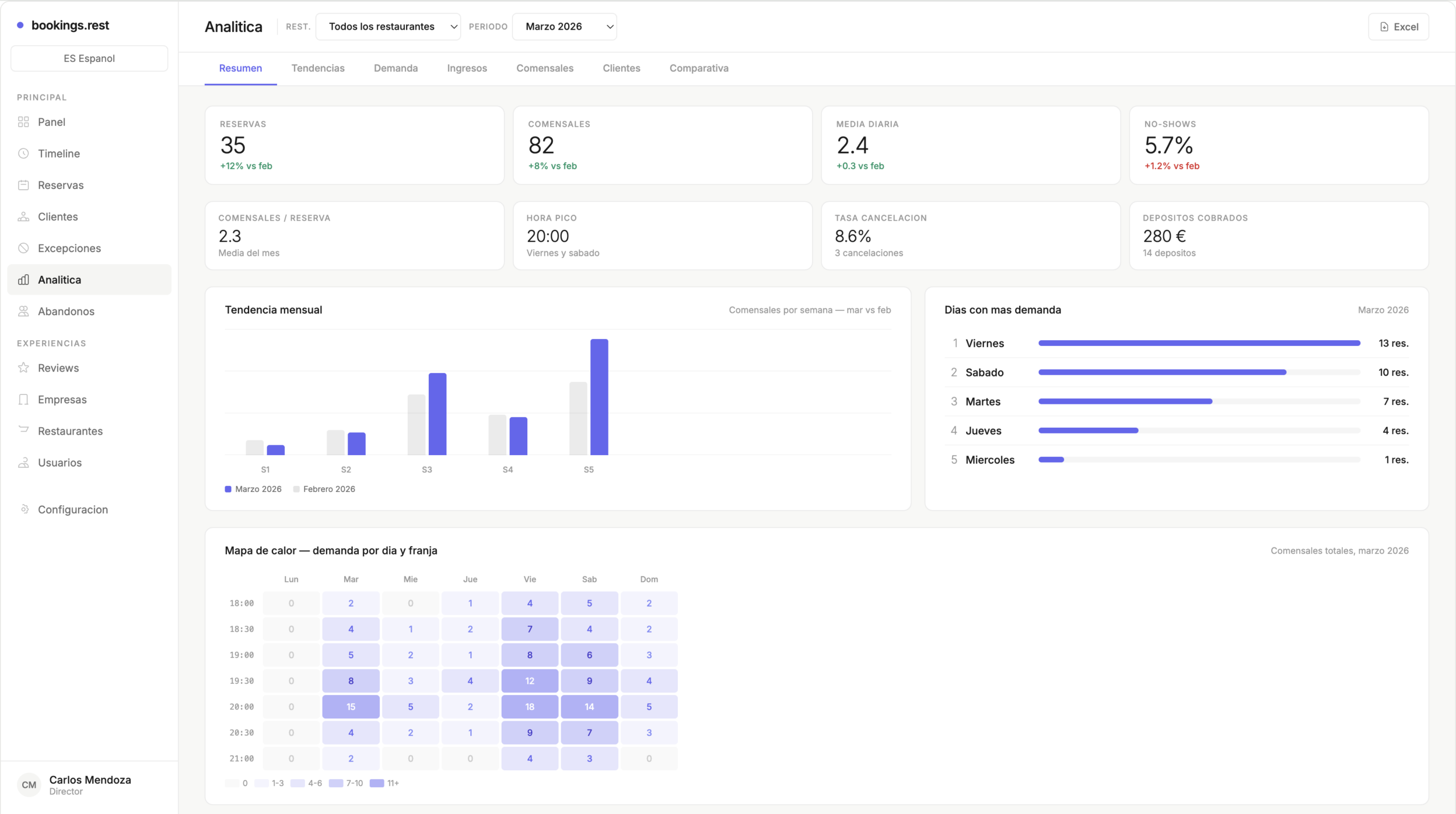Click the Analitica bar chart icon

(x=23, y=280)
